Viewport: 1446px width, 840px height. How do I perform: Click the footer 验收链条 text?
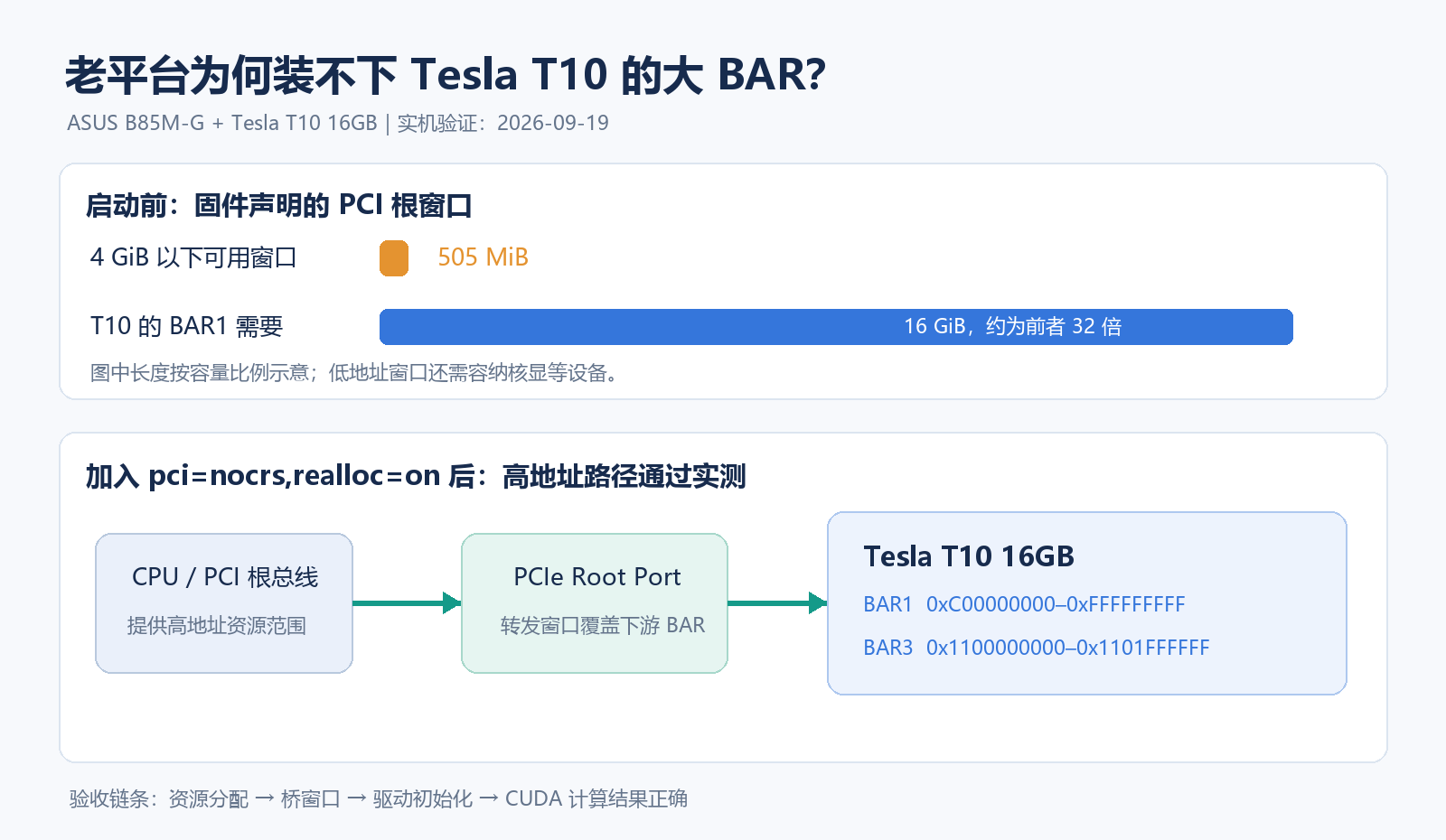click(379, 798)
